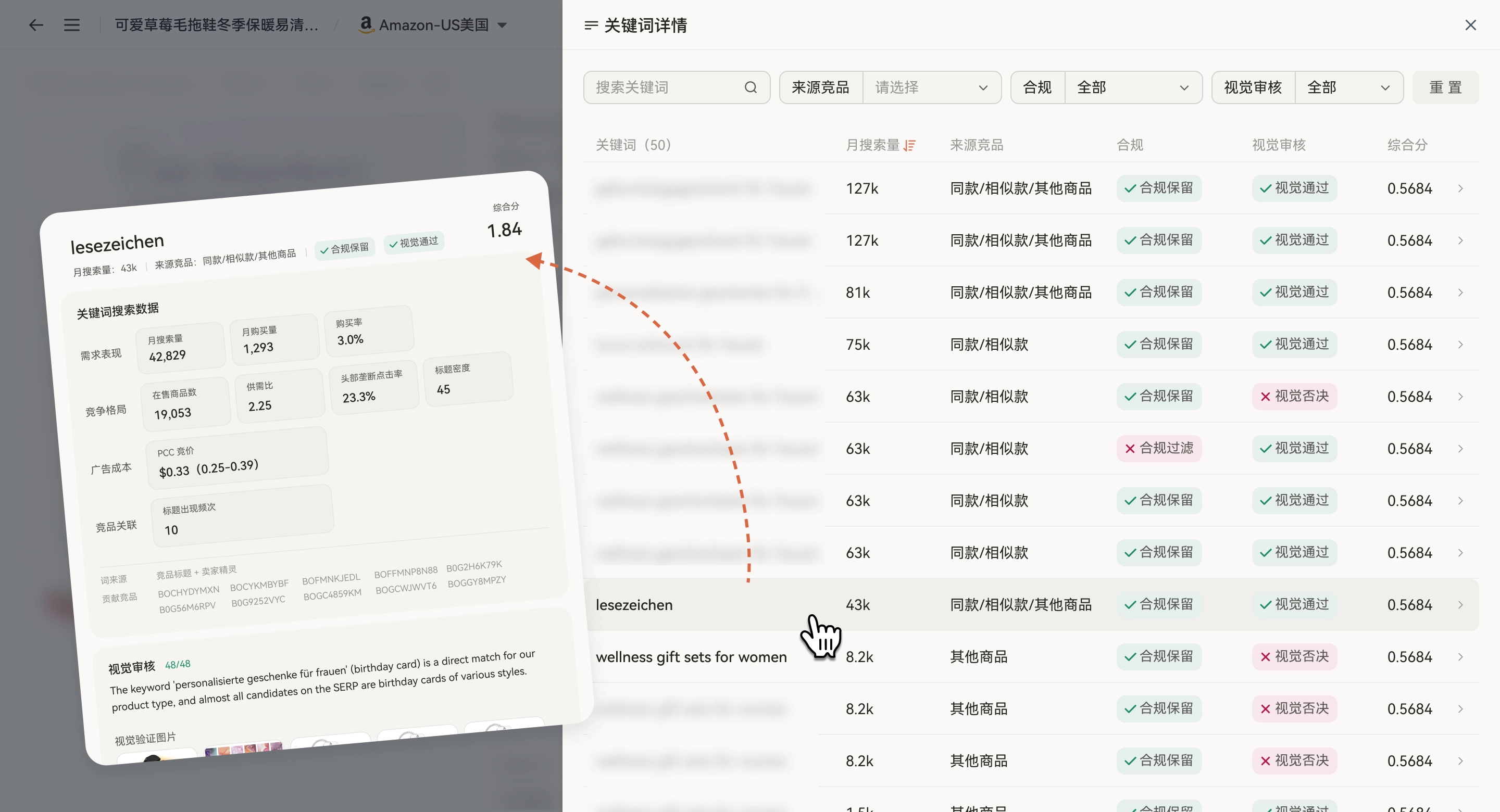Click the 合规保留 badge in lesezeichen card
The height and width of the screenshot is (812, 1500).
tap(344, 249)
